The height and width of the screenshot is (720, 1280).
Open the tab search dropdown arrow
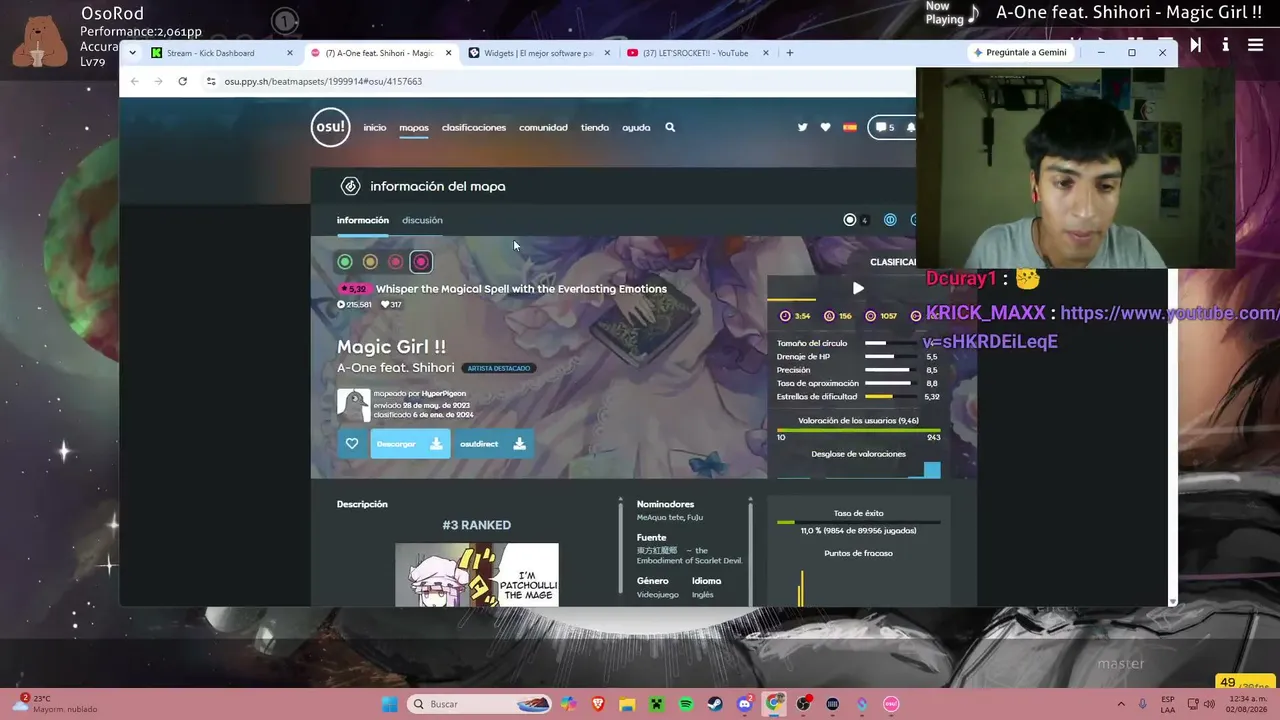click(132, 53)
